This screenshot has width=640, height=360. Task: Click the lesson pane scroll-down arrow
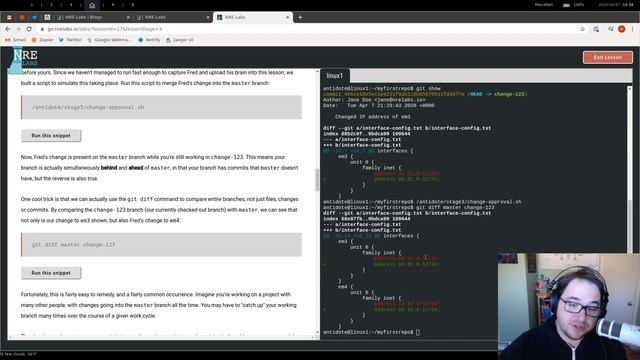pos(318,333)
